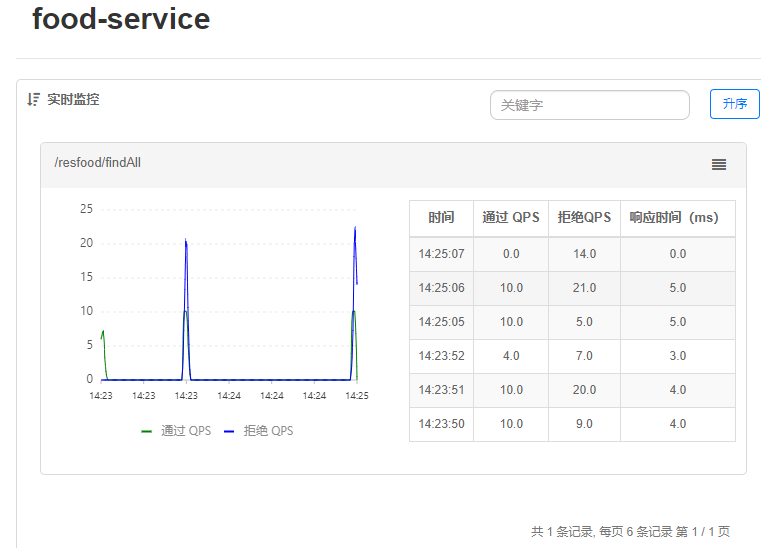Click the blue spike peak at middle 14:23
The image size is (761, 548).
tap(185, 240)
